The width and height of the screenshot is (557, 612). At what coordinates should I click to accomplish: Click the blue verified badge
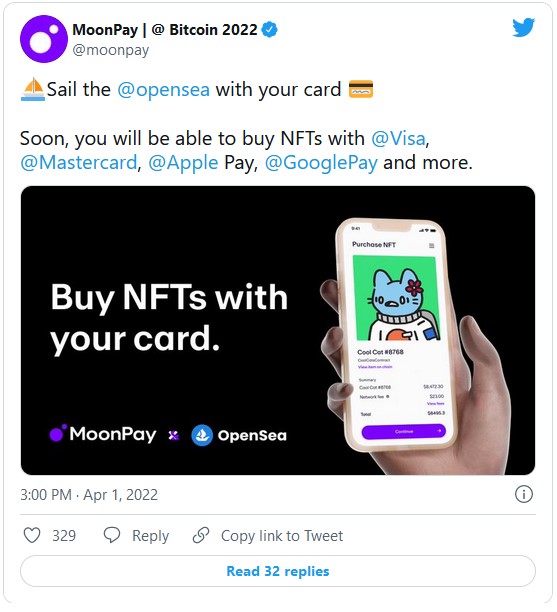click(x=269, y=30)
